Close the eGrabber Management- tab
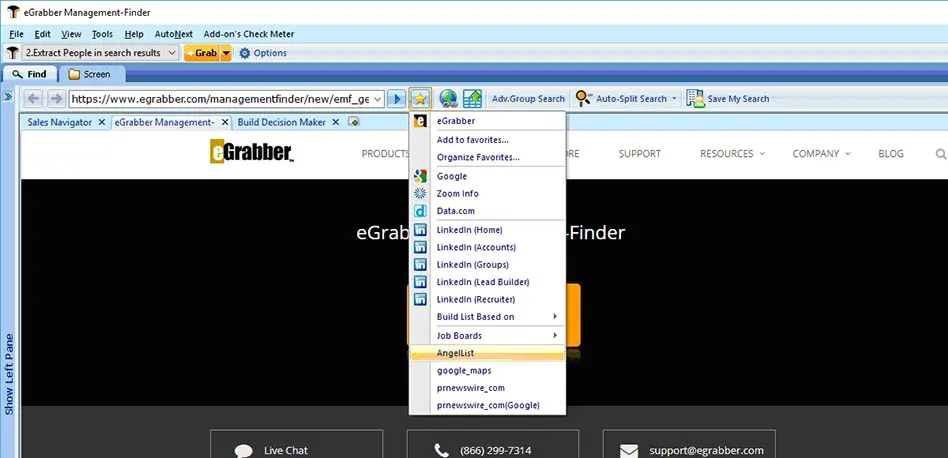This screenshot has height=458, width=948. click(225, 122)
